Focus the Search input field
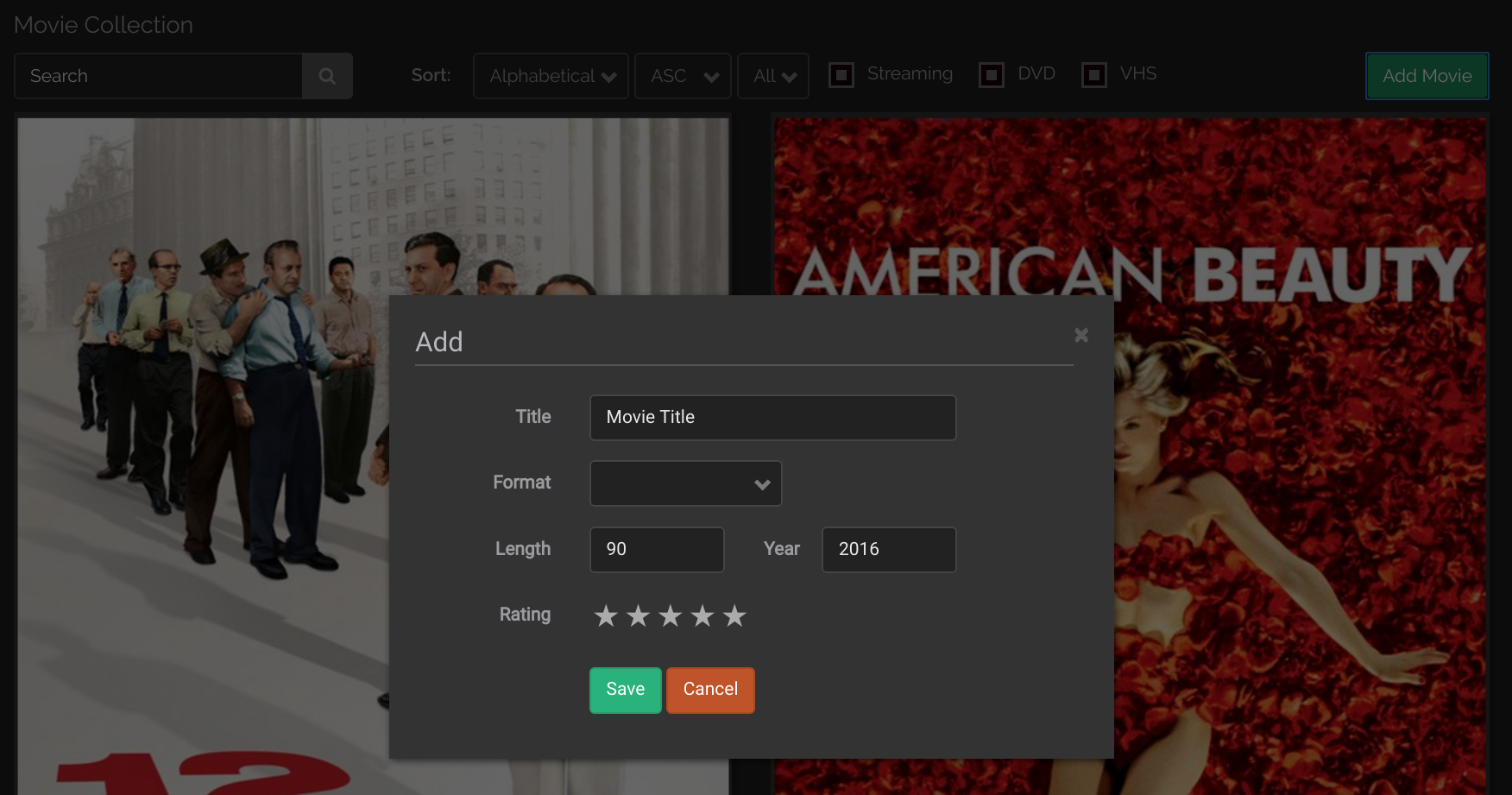1512x795 pixels. point(159,76)
